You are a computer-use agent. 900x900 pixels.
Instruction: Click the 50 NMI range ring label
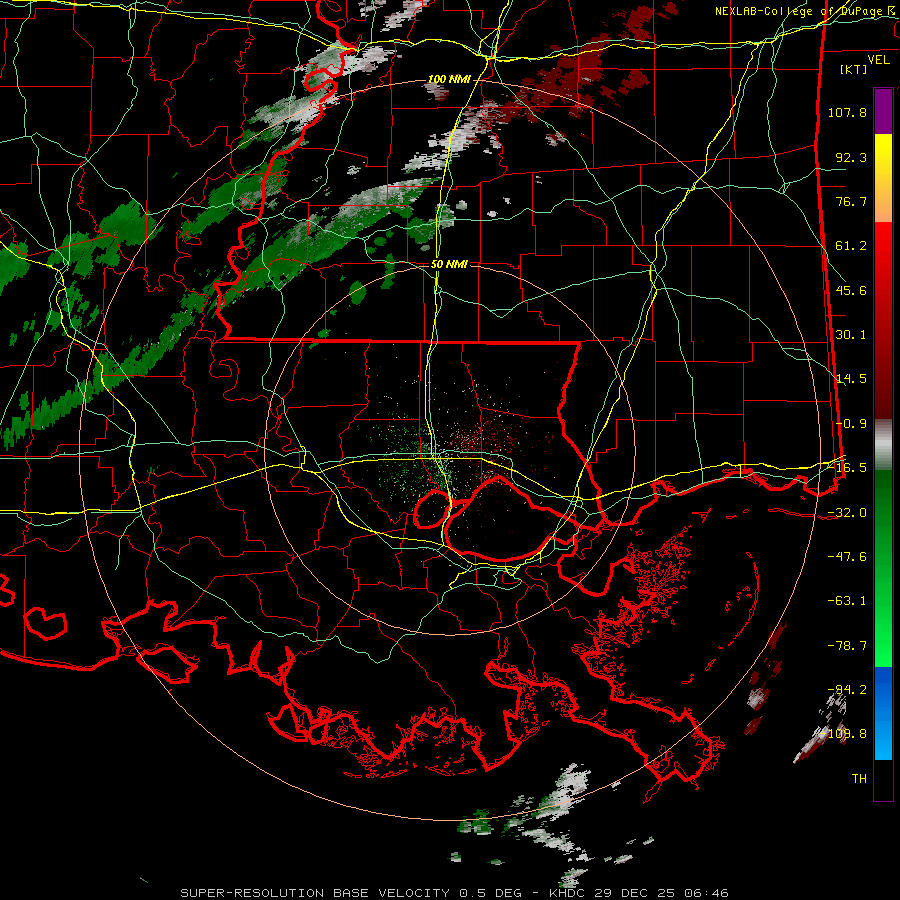pyautogui.click(x=449, y=265)
